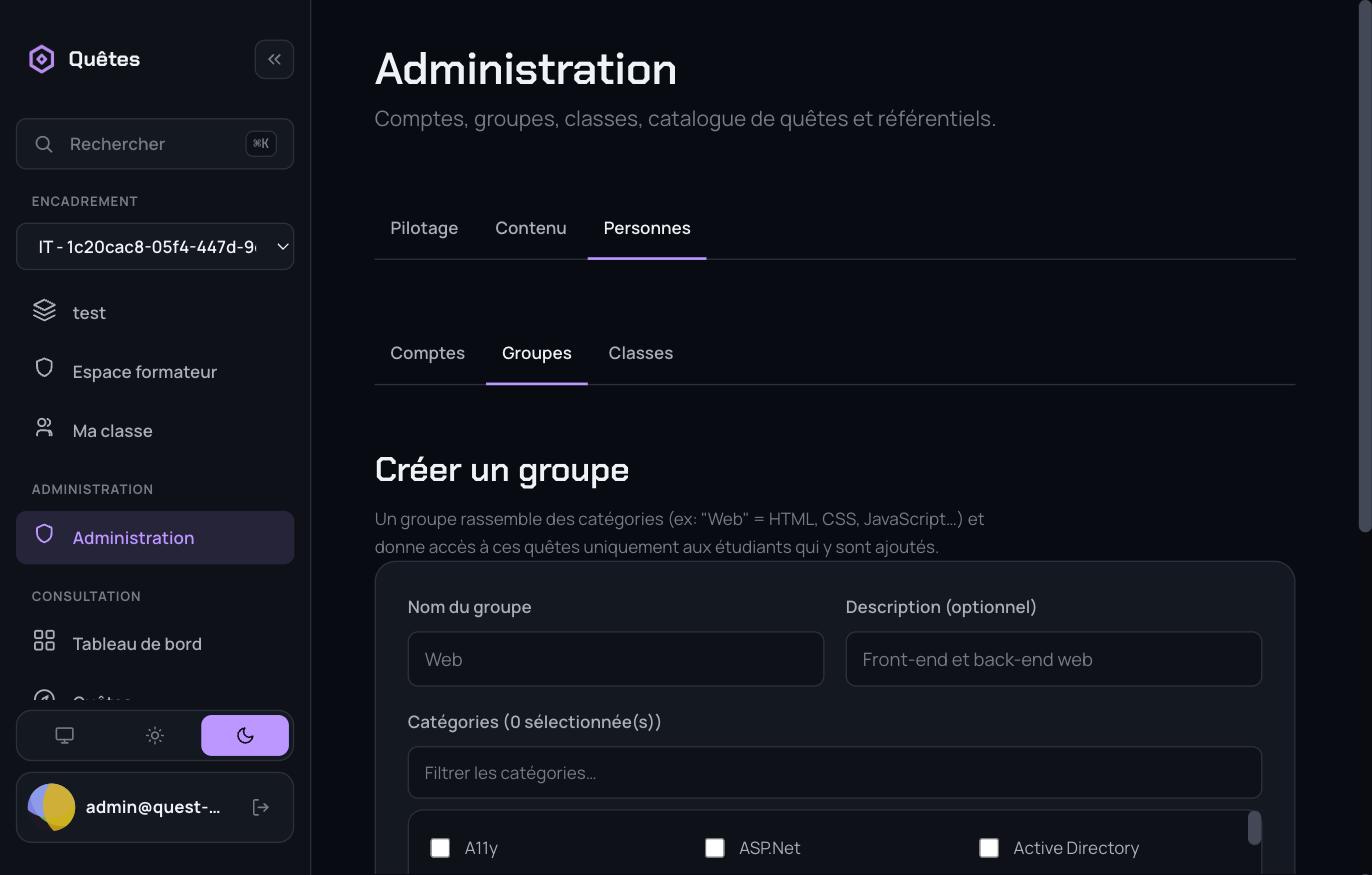The height and width of the screenshot is (875, 1372).
Task: Click the Nom du groupe field
Action: 616,659
